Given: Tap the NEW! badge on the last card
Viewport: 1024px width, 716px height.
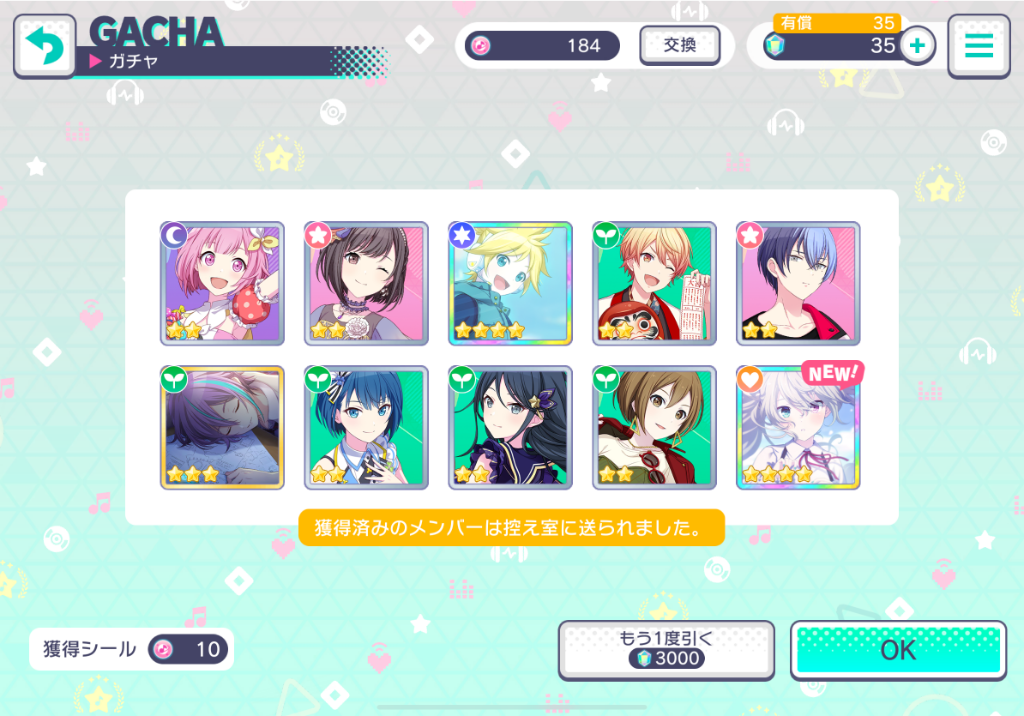Looking at the screenshot, I should 832,374.
